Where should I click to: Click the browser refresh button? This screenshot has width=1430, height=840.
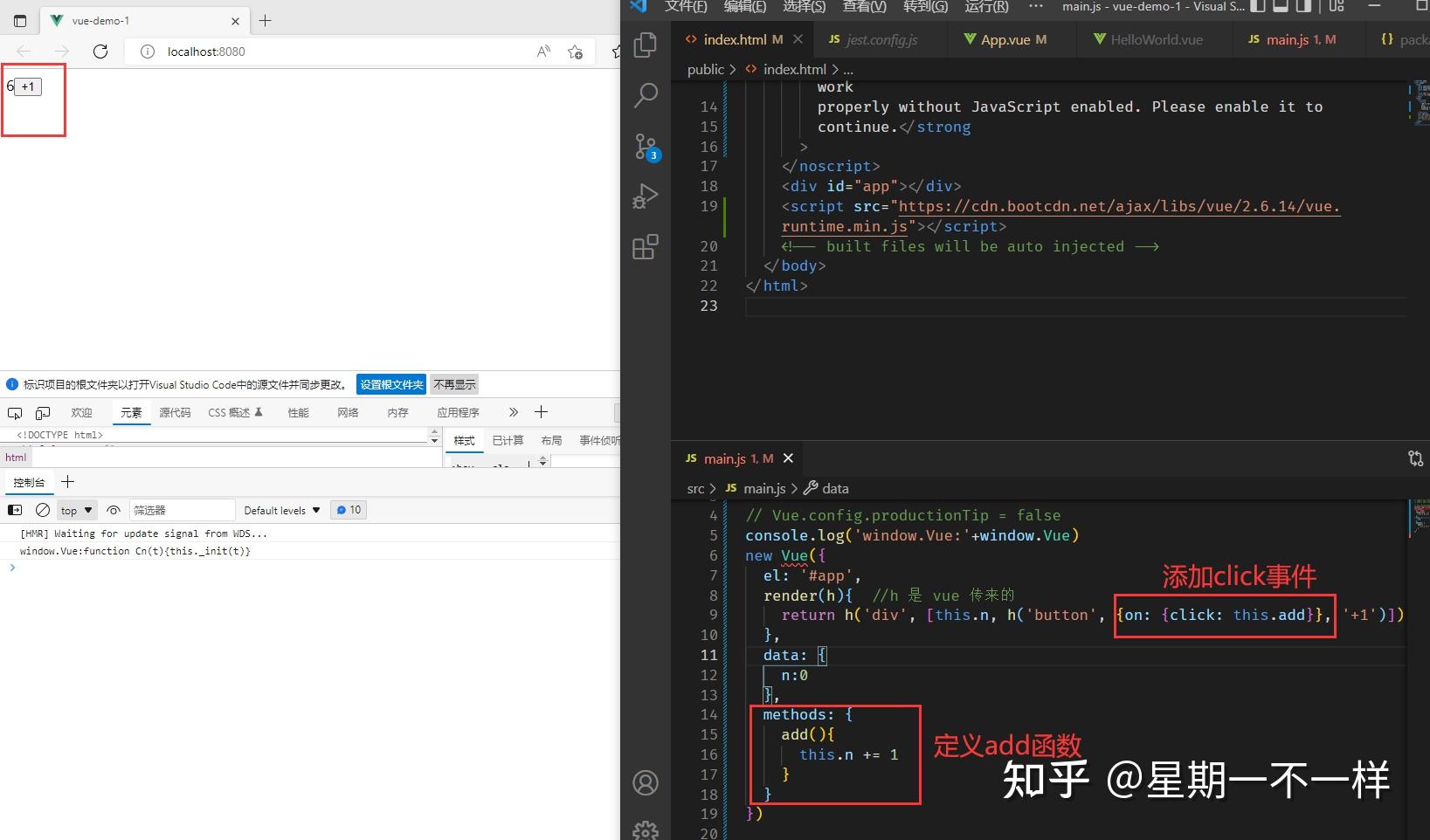click(x=100, y=52)
